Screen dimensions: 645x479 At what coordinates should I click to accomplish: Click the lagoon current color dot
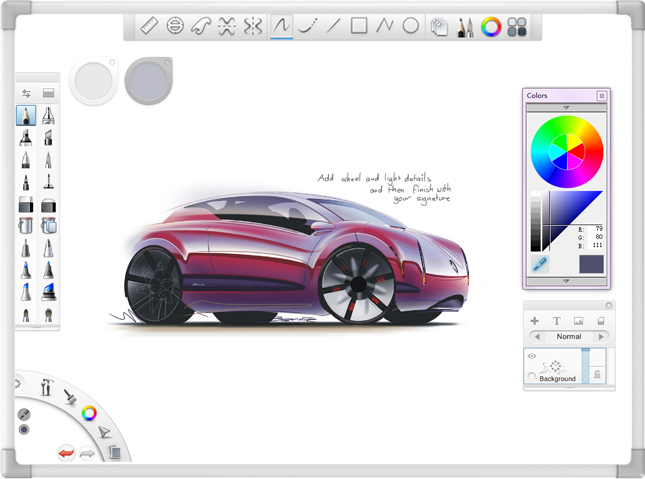click(x=24, y=430)
